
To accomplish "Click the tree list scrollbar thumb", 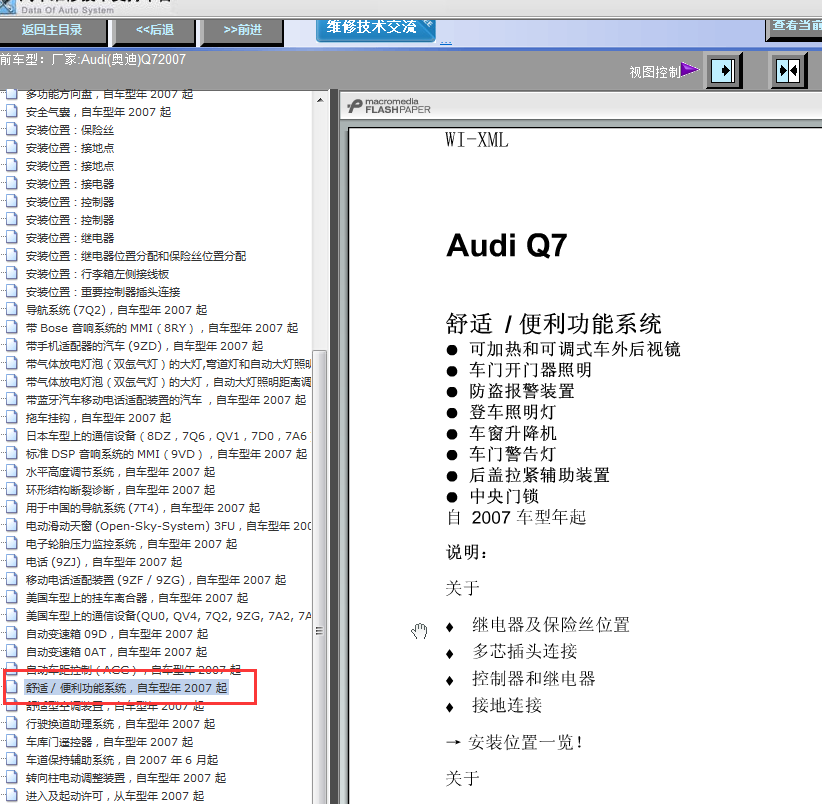I will [319, 577].
